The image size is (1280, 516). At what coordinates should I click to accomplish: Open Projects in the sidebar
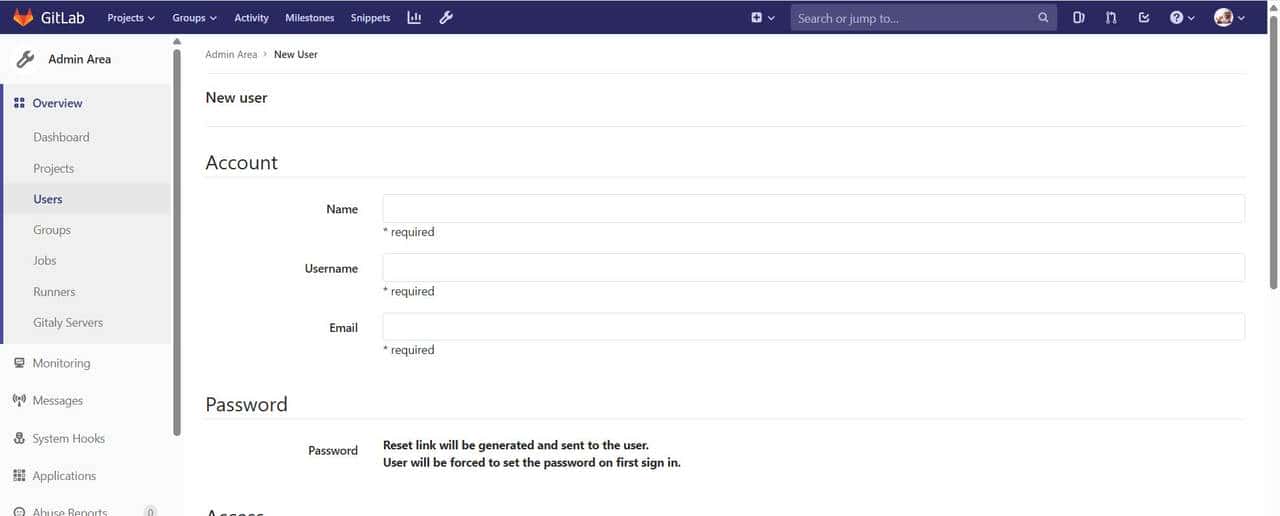pos(53,168)
